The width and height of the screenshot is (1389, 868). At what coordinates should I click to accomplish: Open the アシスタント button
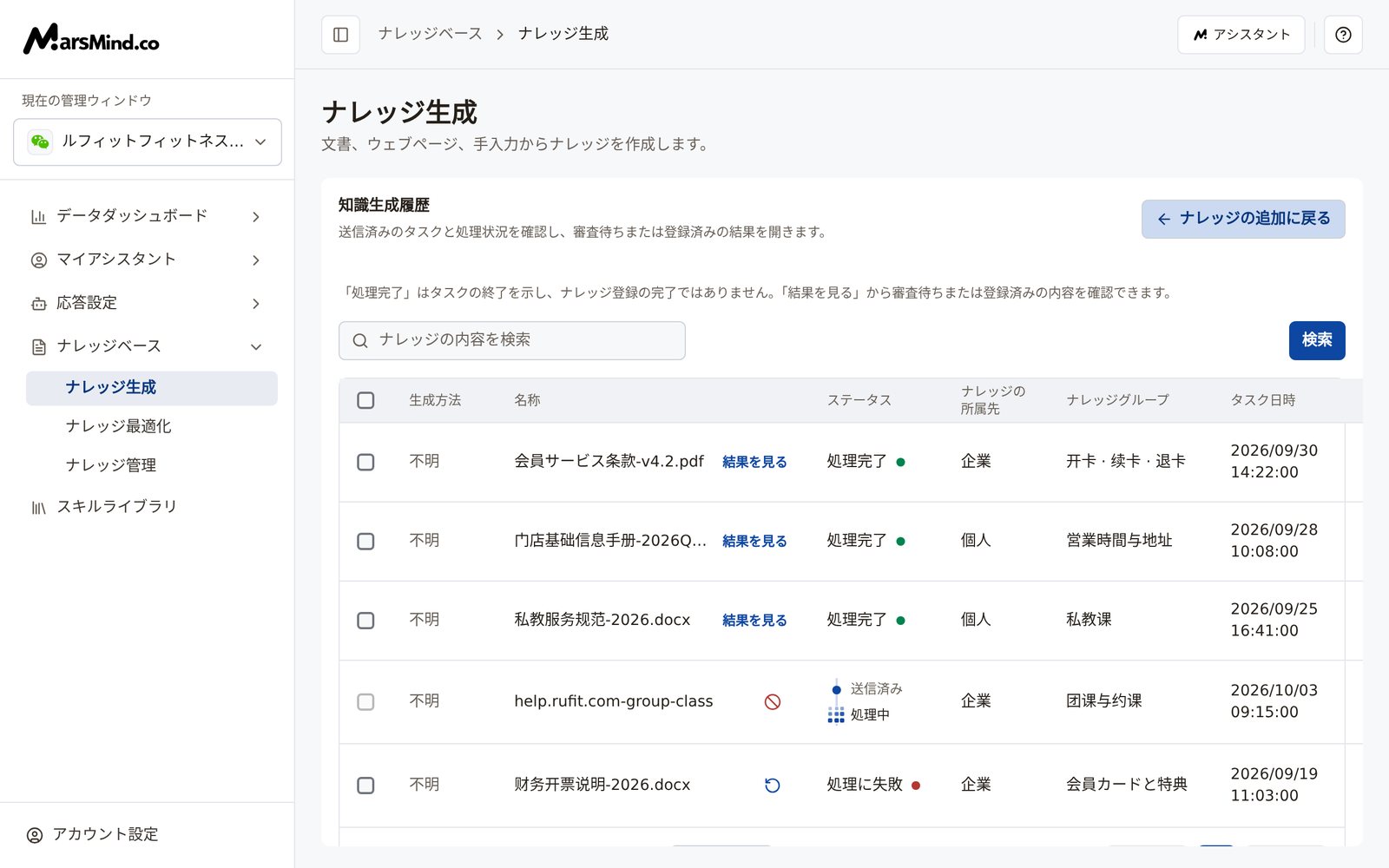1241,35
